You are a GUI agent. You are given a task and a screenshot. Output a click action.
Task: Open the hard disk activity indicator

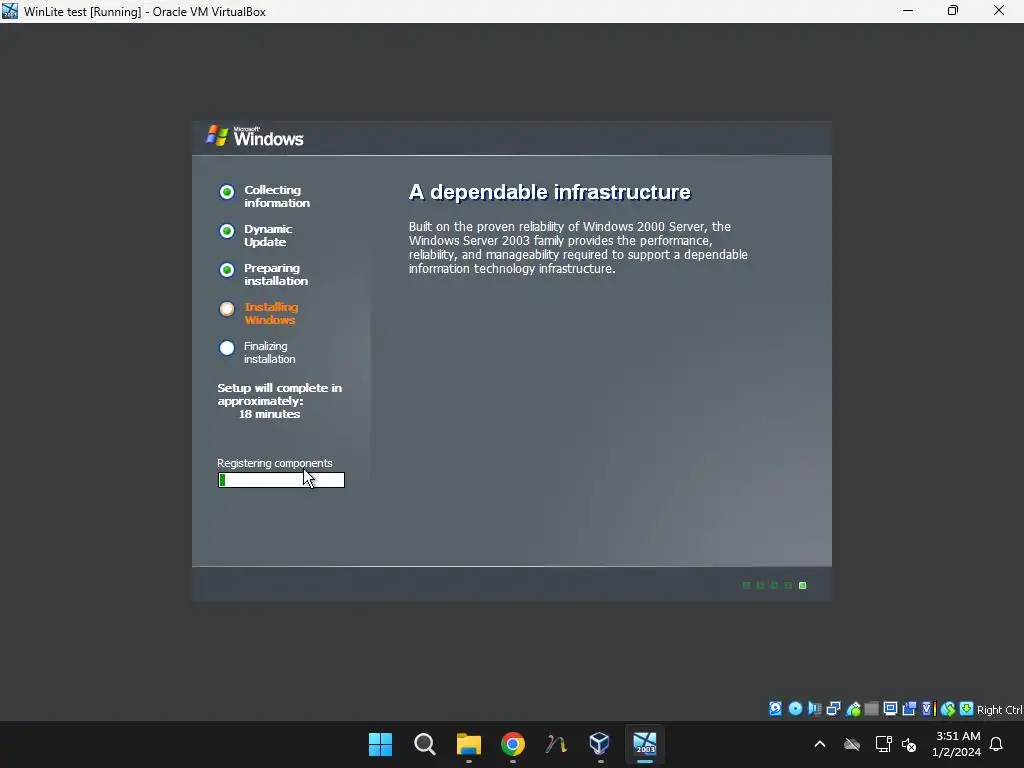point(775,709)
